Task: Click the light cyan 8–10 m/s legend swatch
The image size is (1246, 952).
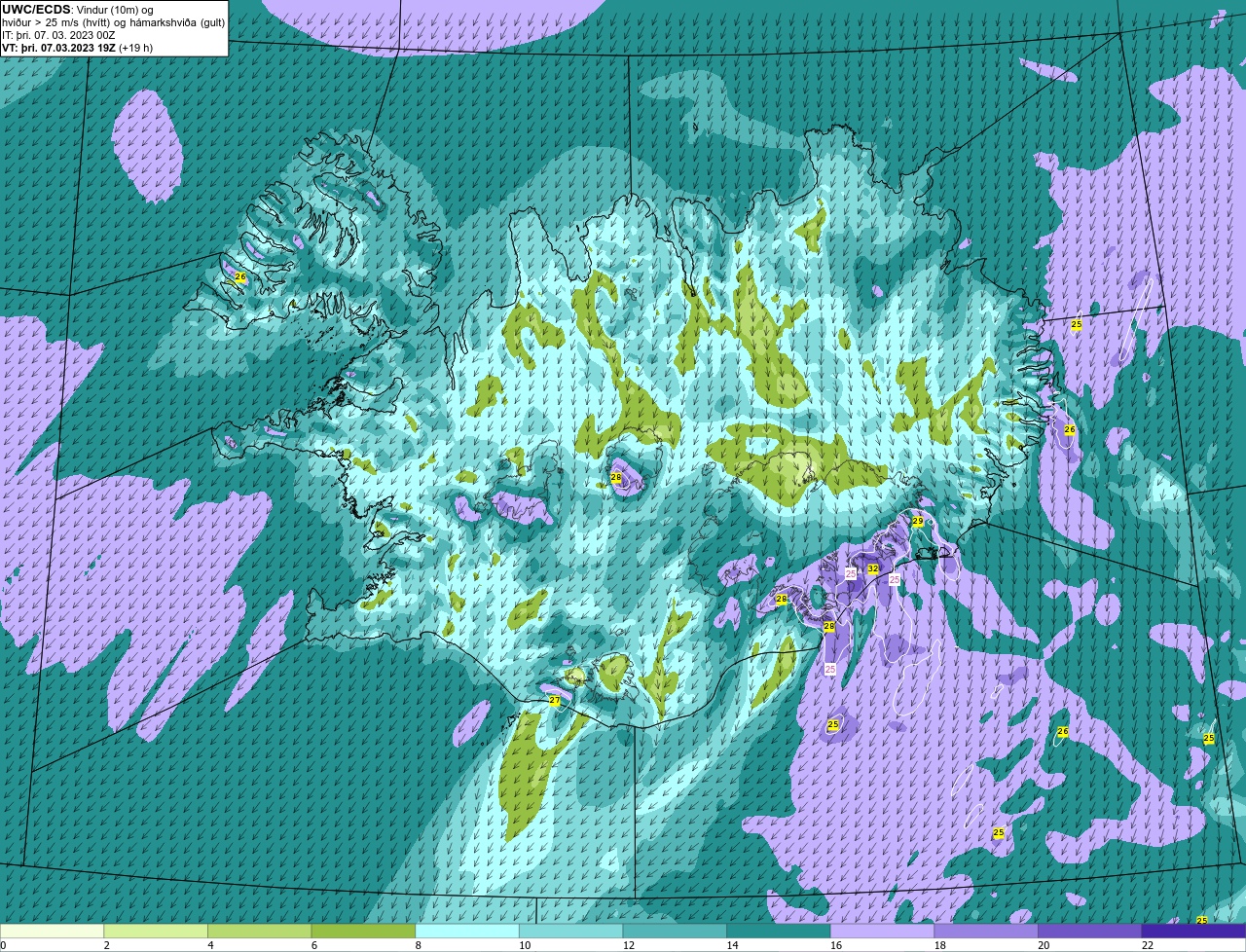Action: click(467, 931)
